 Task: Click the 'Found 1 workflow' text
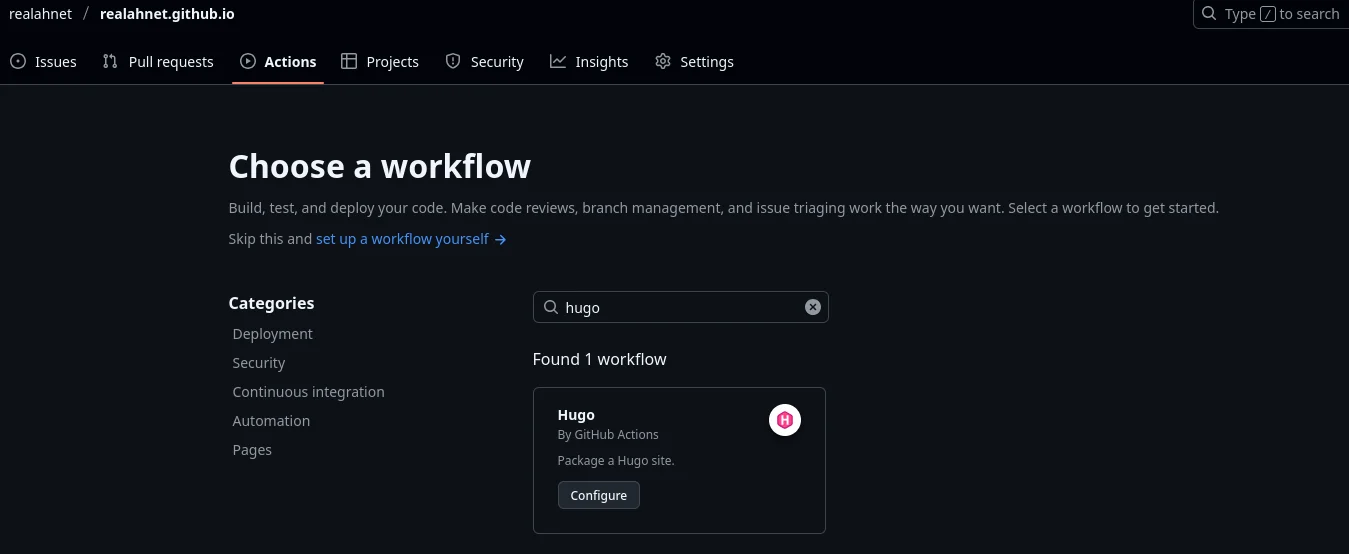tap(600, 359)
